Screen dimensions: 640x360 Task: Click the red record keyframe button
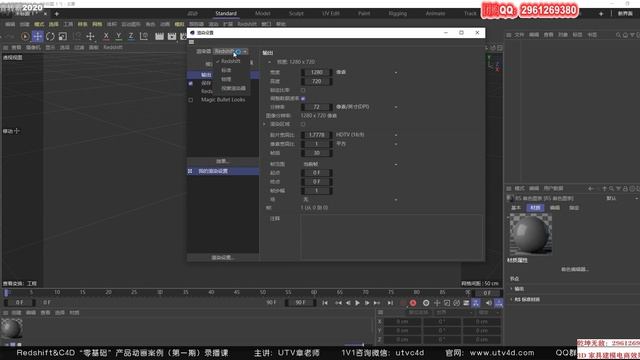(x=413, y=303)
